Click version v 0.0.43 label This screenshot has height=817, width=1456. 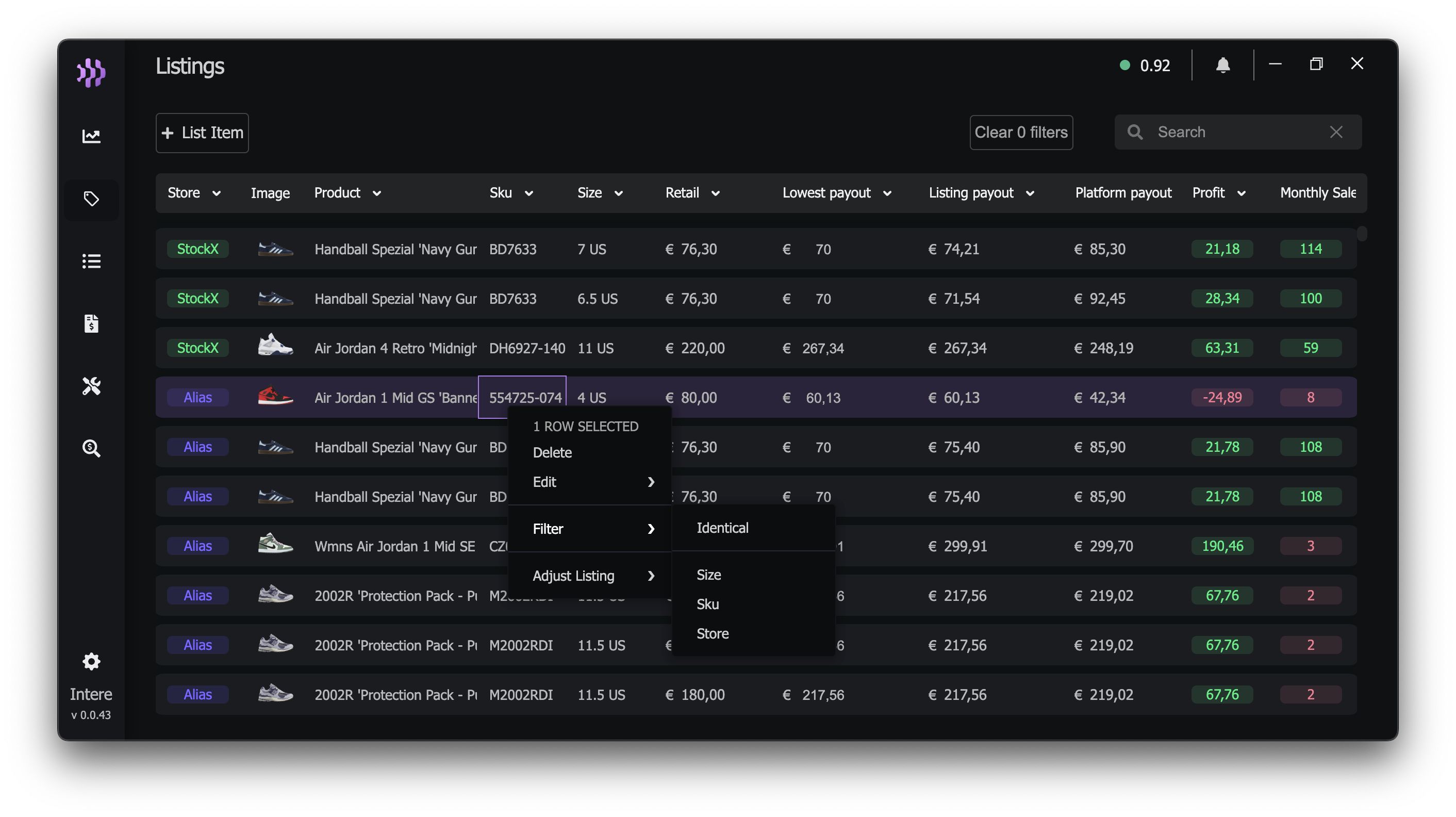pos(91,715)
